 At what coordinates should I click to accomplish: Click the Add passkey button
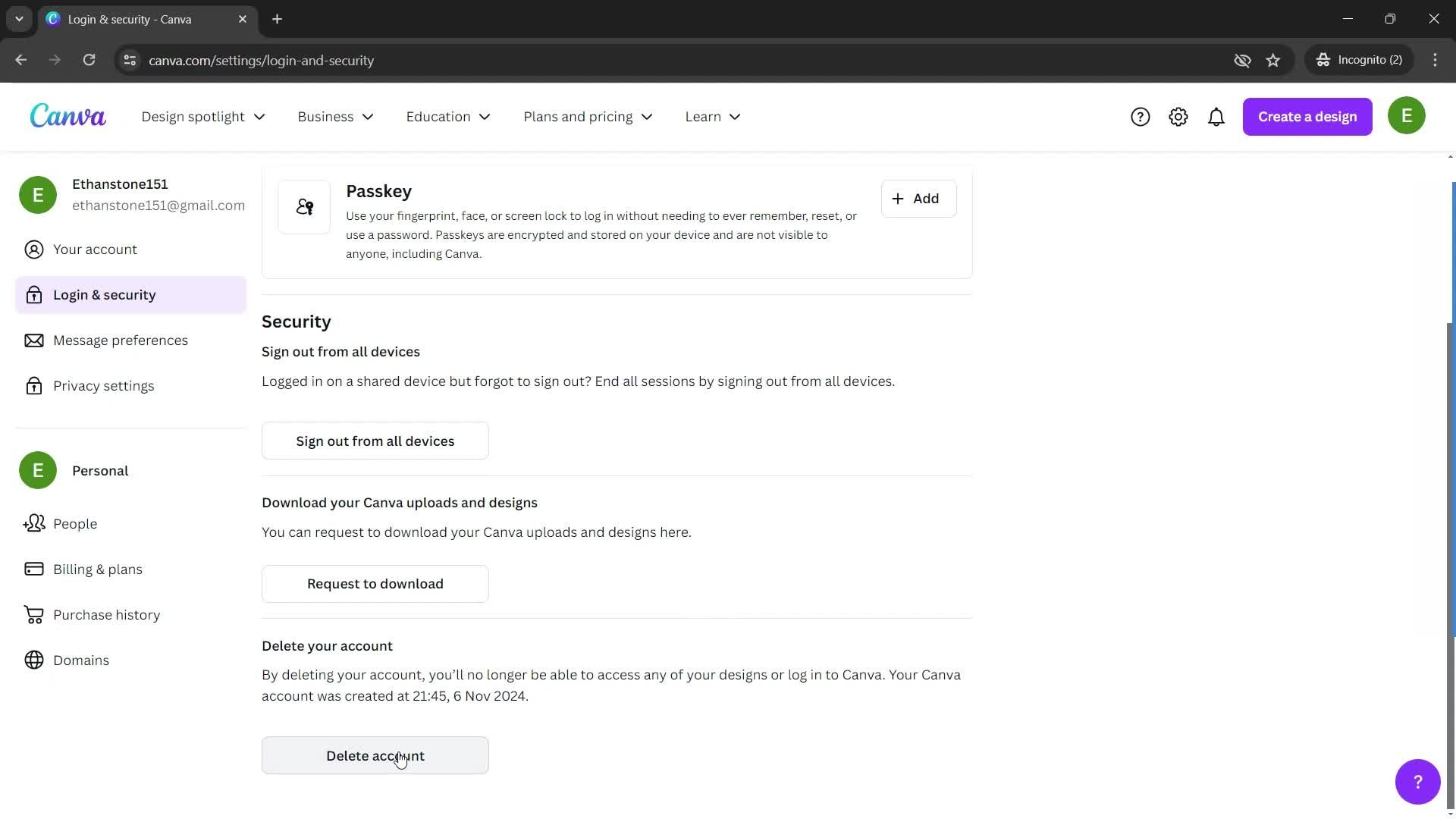[915, 198]
